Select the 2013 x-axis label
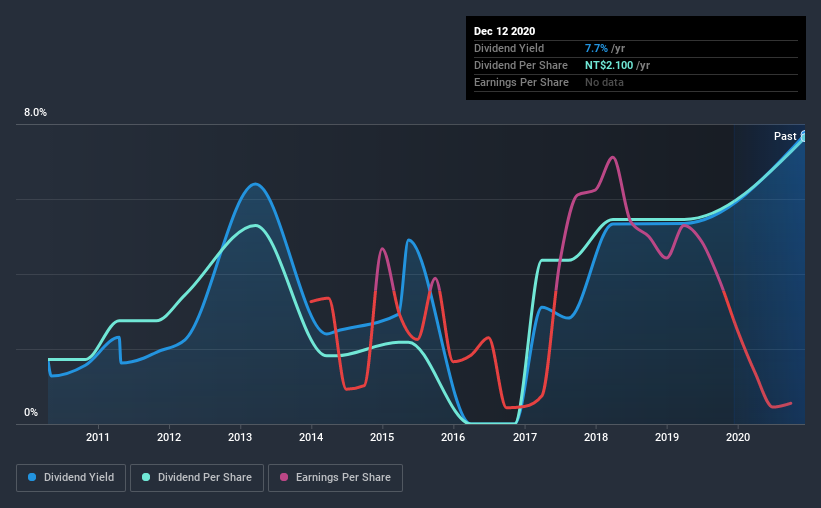Screen dimensions: 821x508 tap(240, 437)
